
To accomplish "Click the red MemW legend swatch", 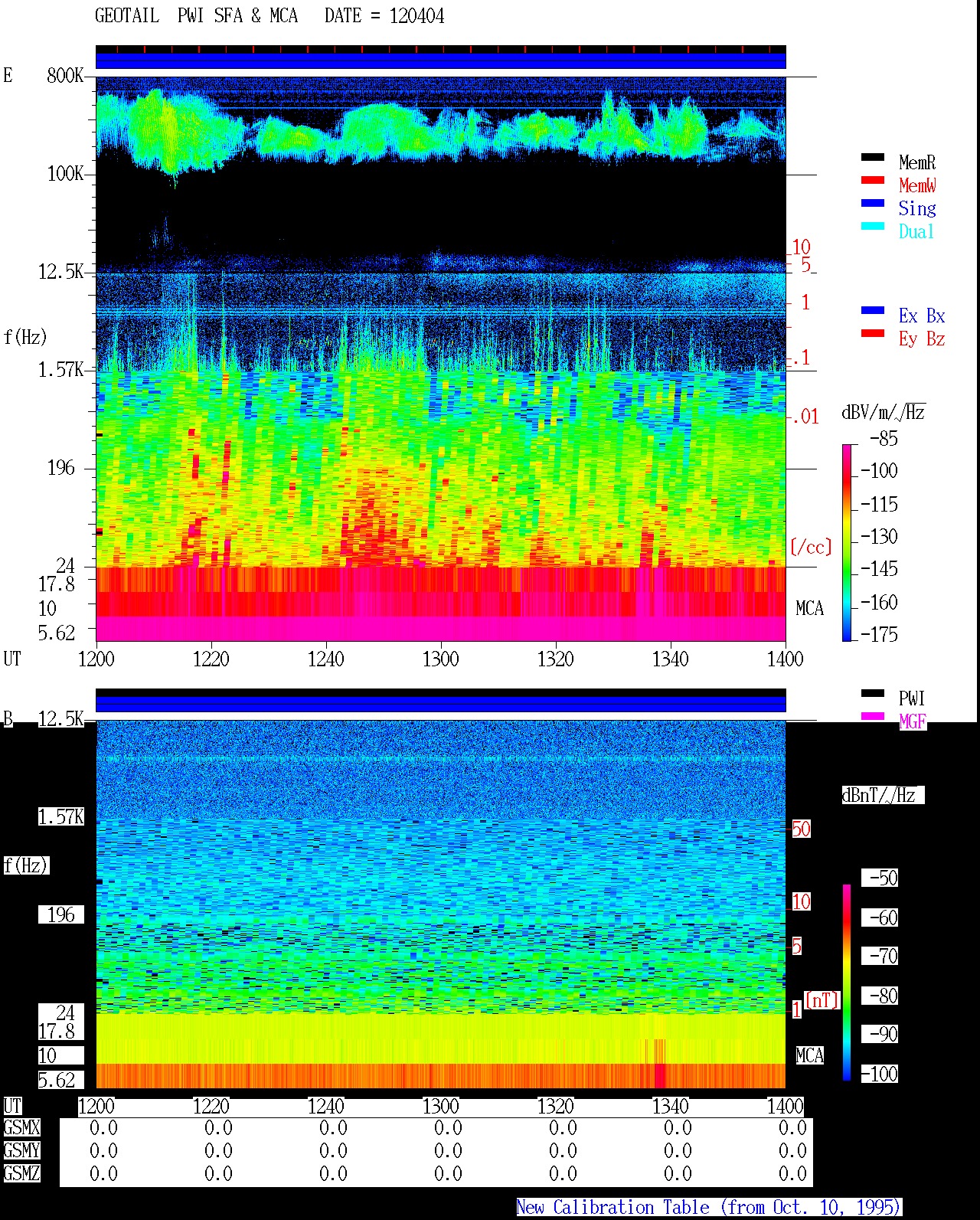I will point(873,181).
